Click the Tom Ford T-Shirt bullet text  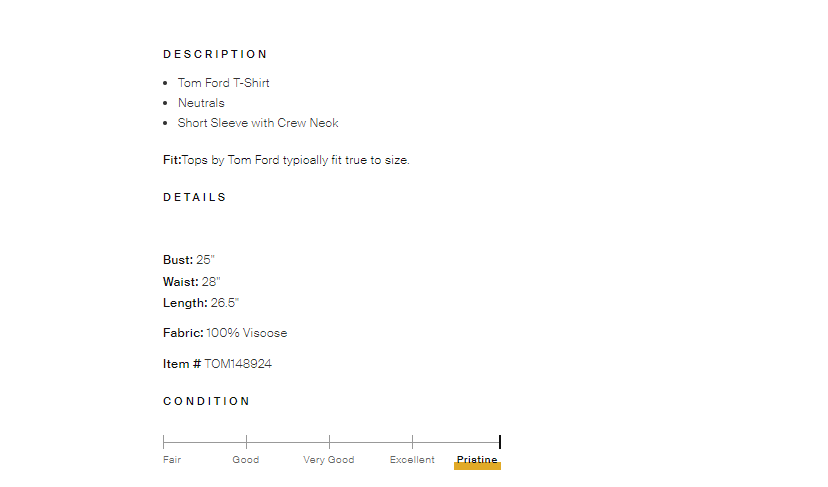(x=224, y=83)
